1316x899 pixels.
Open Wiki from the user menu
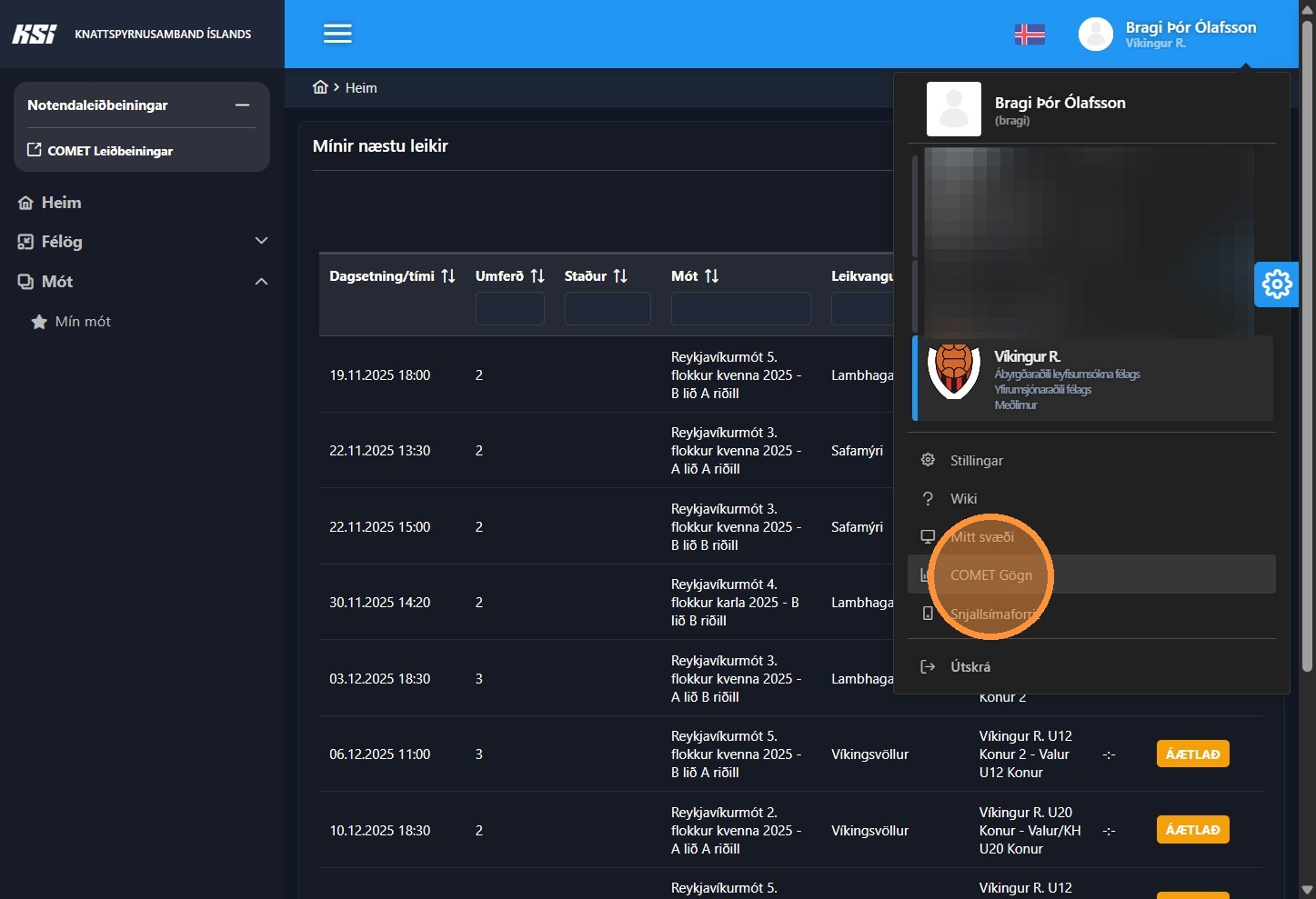(x=1091, y=498)
